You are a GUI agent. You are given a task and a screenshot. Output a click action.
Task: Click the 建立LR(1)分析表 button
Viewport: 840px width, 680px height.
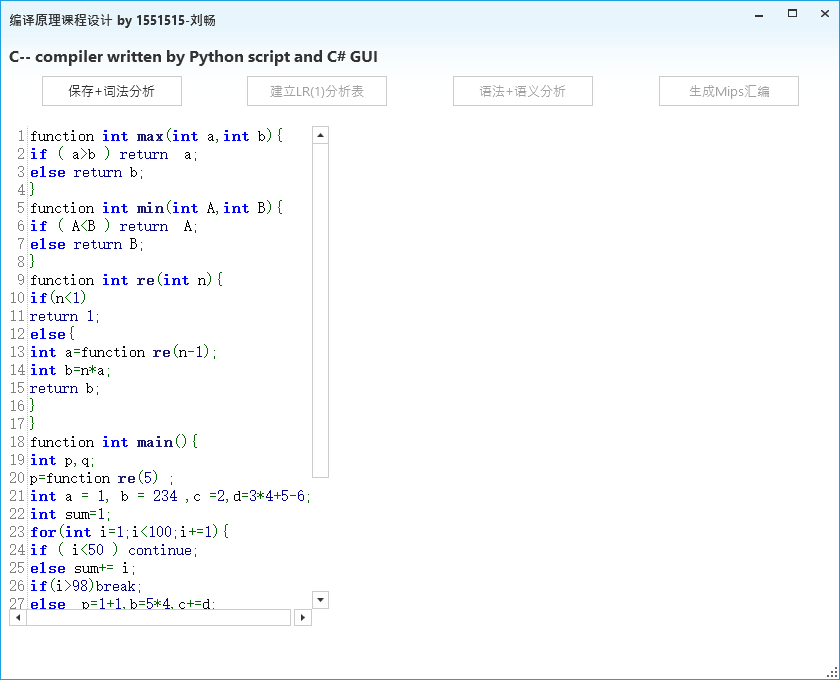click(x=317, y=91)
